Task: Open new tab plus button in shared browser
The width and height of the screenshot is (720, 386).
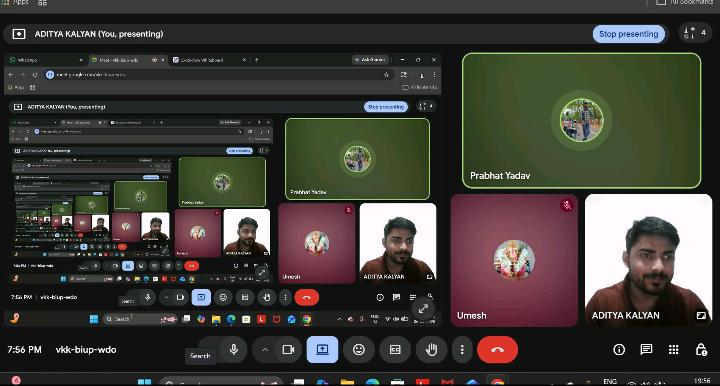Action: (x=256, y=60)
